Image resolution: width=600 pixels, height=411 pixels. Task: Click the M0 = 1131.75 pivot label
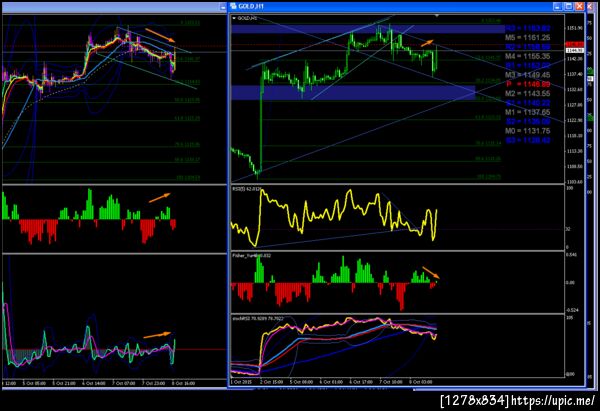point(528,131)
